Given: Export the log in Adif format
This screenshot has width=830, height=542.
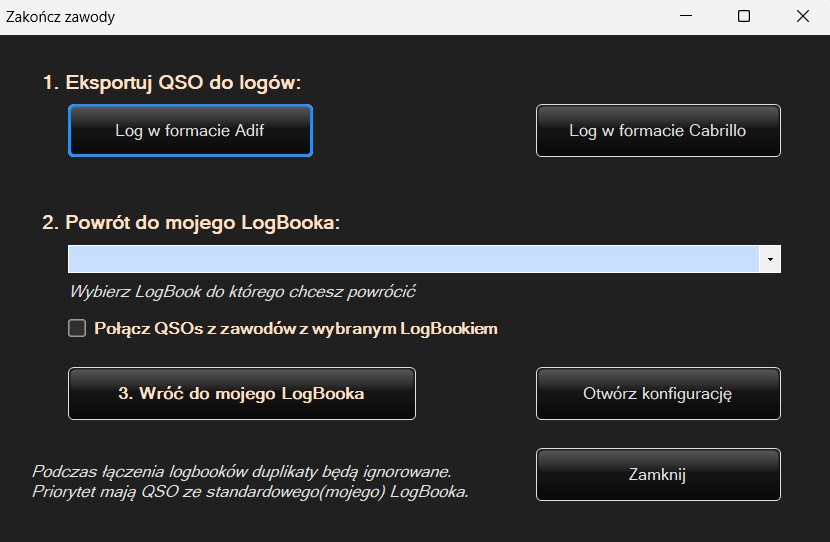Looking at the screenshot, I should 190,130.
